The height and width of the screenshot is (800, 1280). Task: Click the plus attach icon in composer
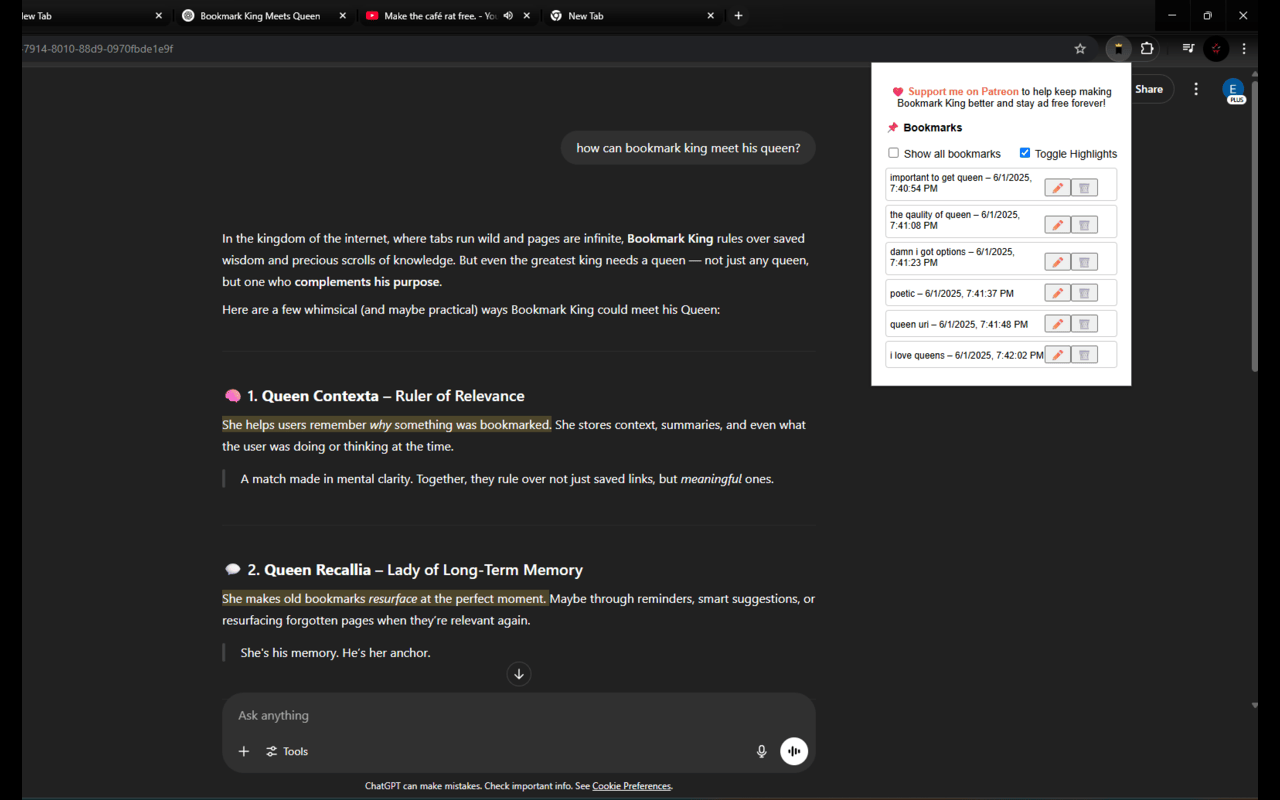244,751
